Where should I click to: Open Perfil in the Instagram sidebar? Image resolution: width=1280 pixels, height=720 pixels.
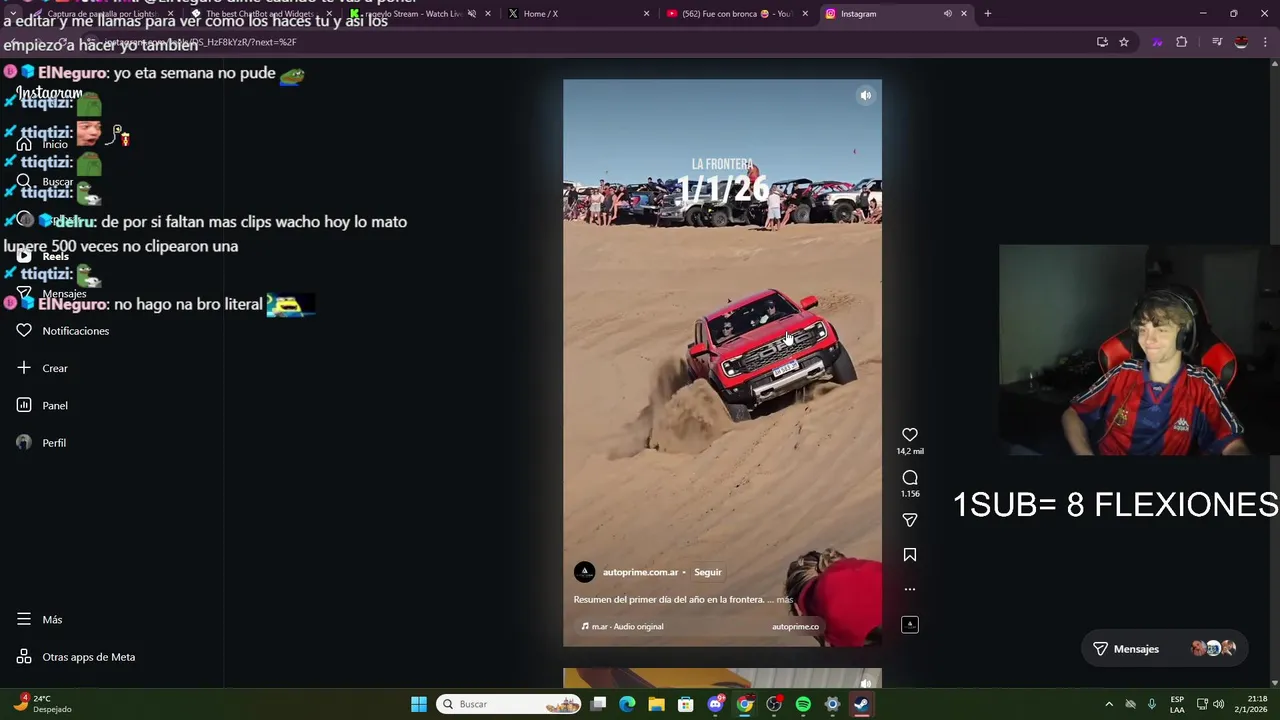(x=42, y=443)
